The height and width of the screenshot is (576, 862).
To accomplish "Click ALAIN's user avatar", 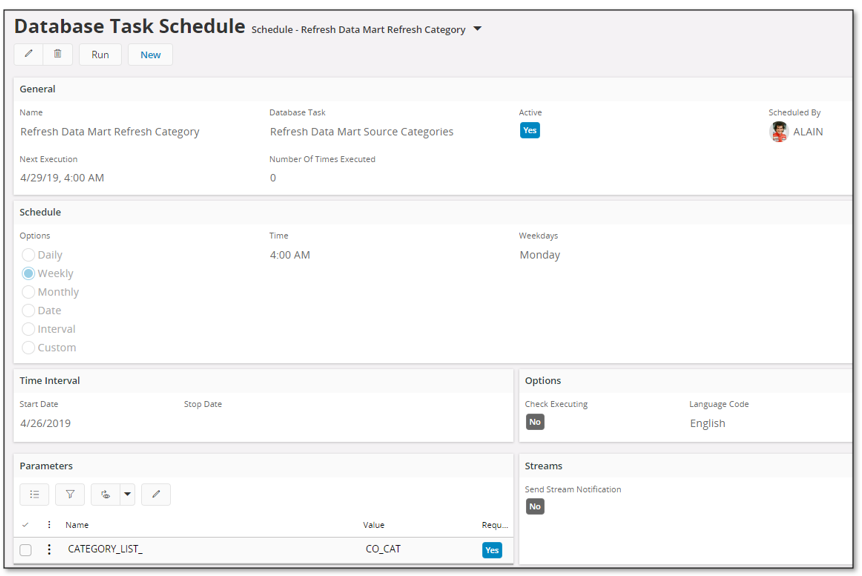I will click(778, 132).
